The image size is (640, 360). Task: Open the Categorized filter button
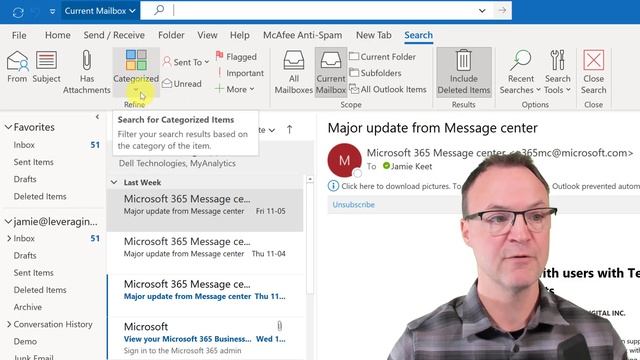(x=136, y=71)
